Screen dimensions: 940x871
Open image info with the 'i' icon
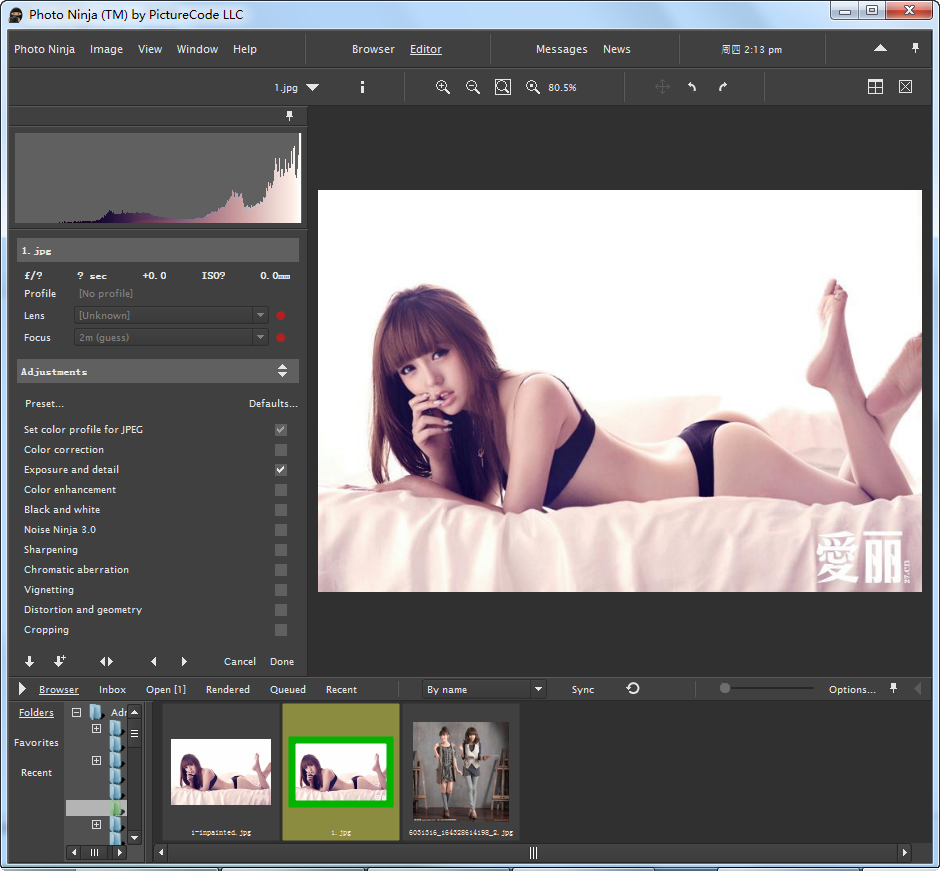tap(362, 88)
